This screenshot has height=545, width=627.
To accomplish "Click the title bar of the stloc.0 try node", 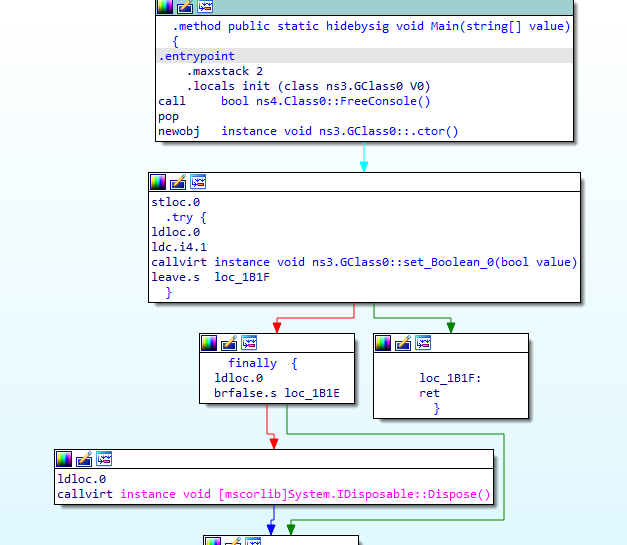I will point(364,182).
